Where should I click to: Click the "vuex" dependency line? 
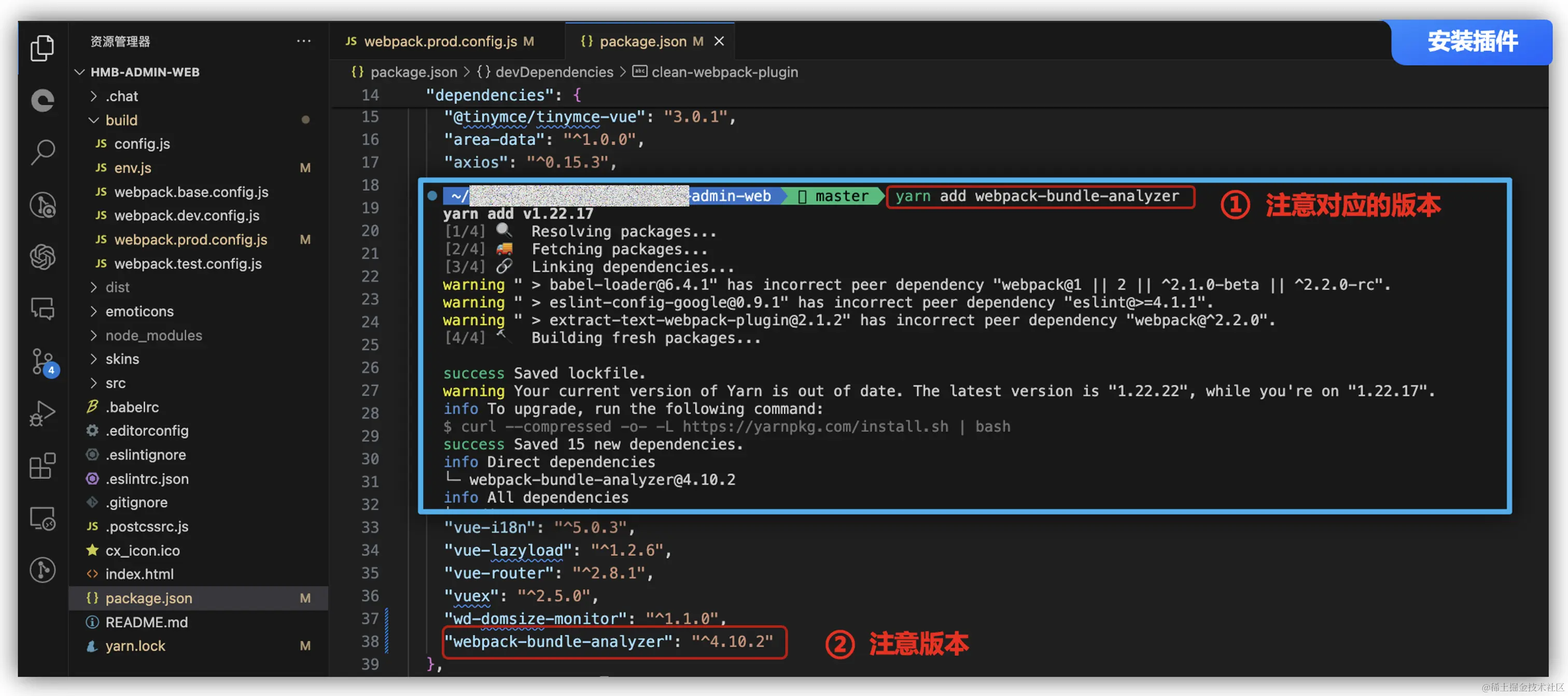click(x=521, y=595)
